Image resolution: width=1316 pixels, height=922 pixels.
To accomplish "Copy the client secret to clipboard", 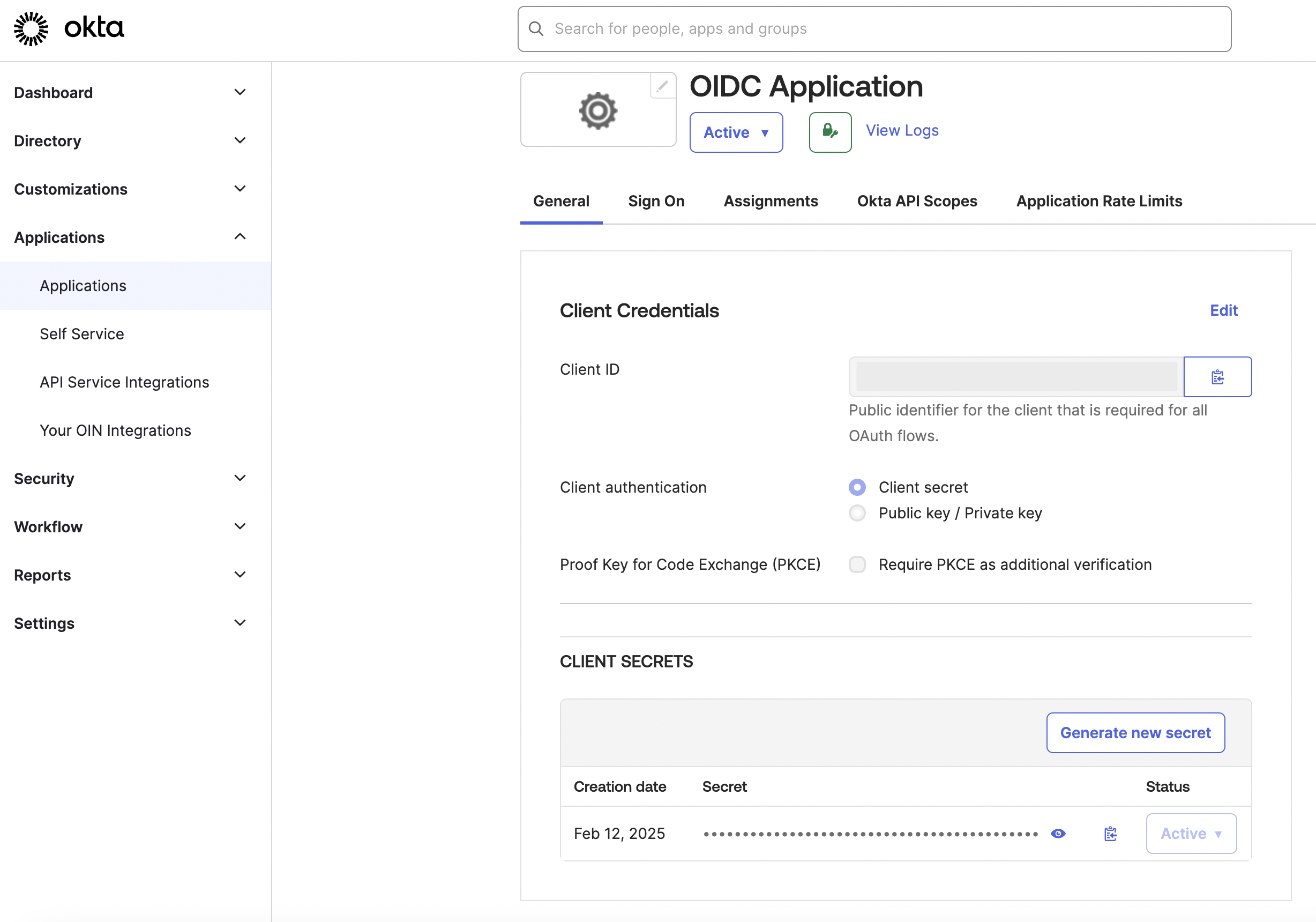I will point(1110,834).
